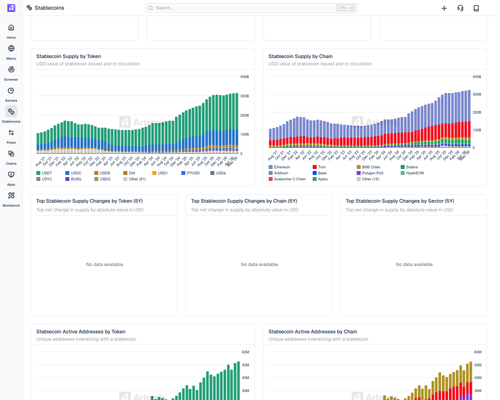The height and width of the screenshot is (400, 500).
Task: Toggle HyperEVM in chain legend
Action: (x=412, y=173)
